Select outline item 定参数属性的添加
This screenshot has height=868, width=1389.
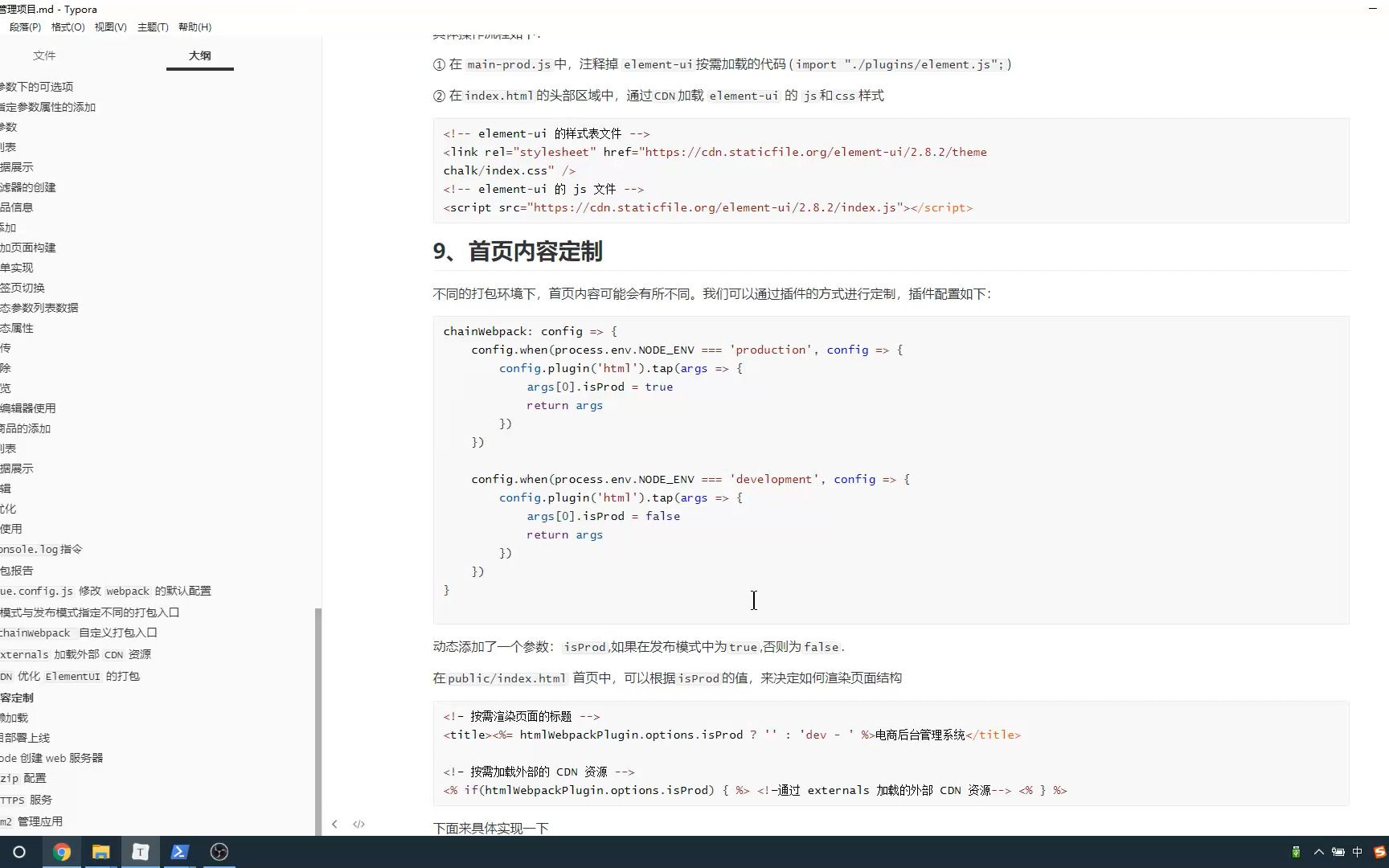[47, 107]
